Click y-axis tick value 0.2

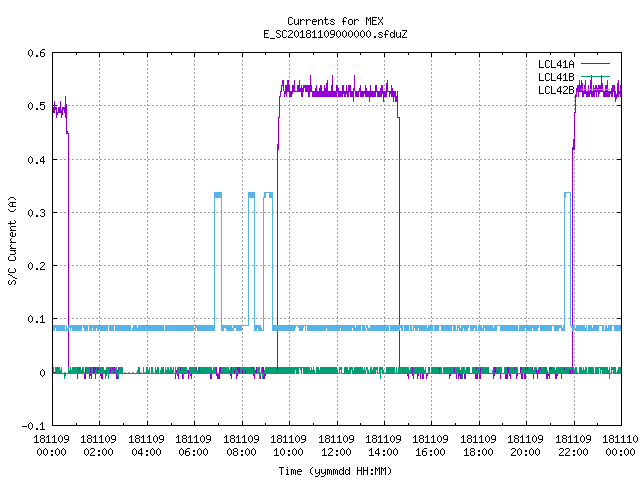pyautogui.click(x=36, y=266)
